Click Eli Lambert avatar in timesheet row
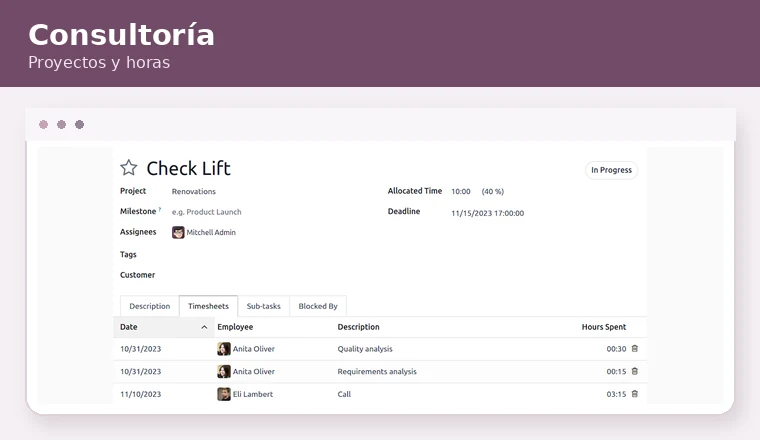Image resolution: width=760 pixels, height=440 pixels. pyautogui.click(x=223, y=394)
